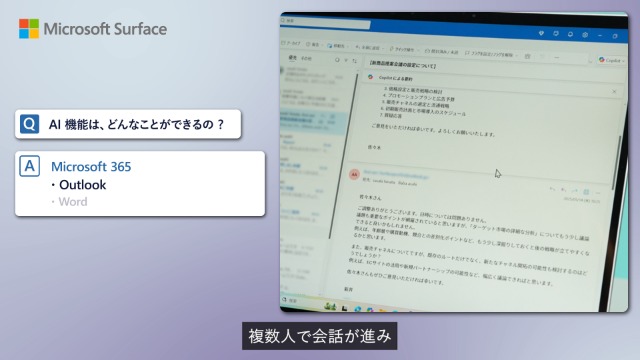Click the reply-all icon on the message
The height and width of the screenshot is (360, 640).
(563, 190)
